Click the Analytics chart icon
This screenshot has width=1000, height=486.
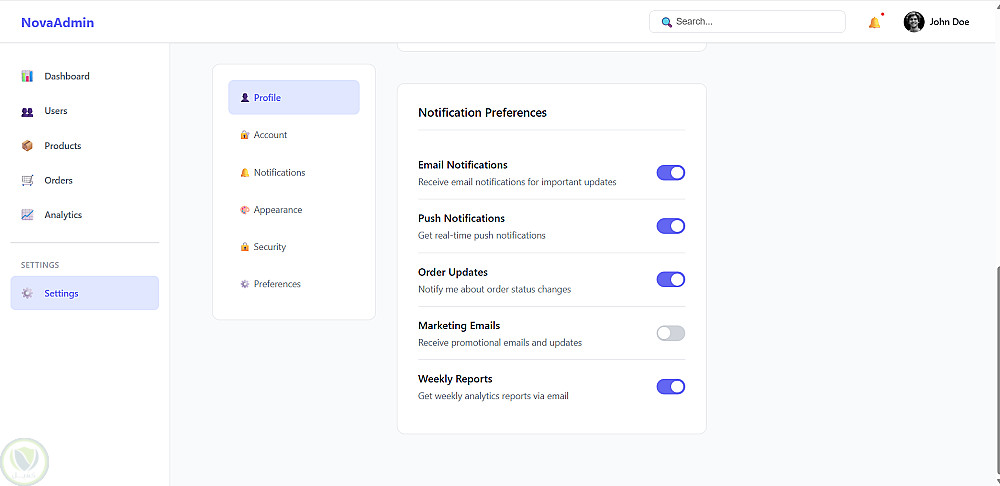click(x=27, y=215)
